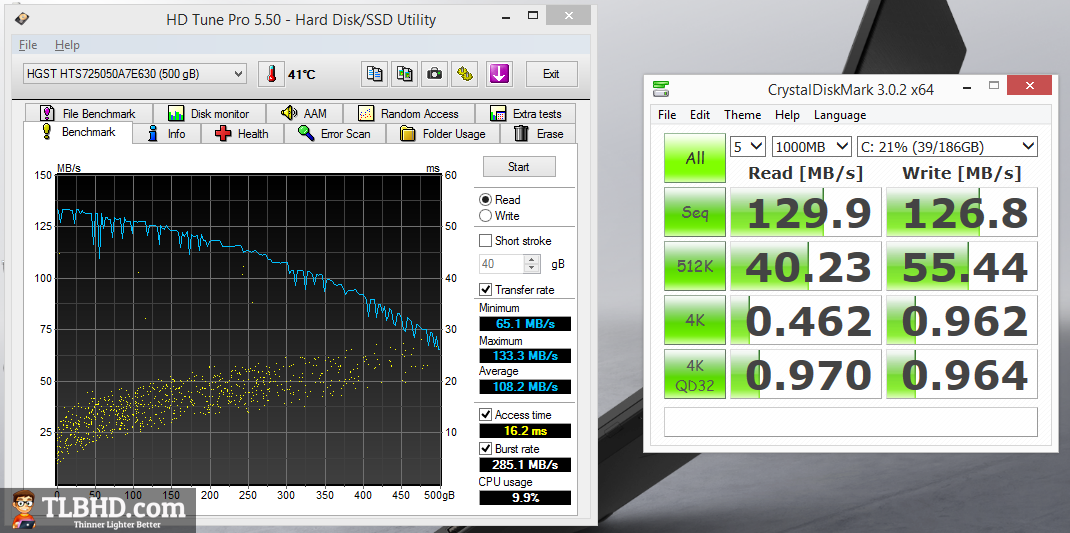Select the Benchmark tab
Image resolution: width=1070 pixels, height=533 pixels.
[x=78, y=132]
